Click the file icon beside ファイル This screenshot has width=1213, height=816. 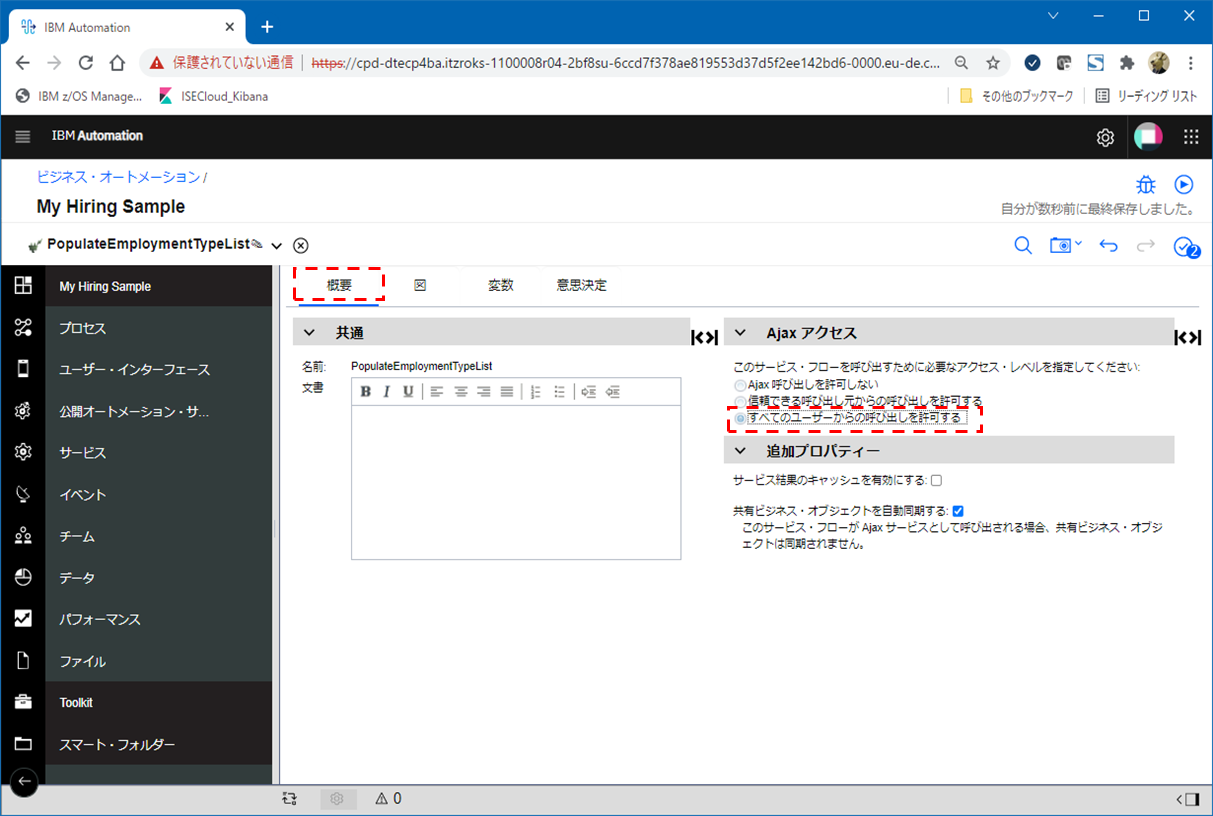[x=23, y=661]
